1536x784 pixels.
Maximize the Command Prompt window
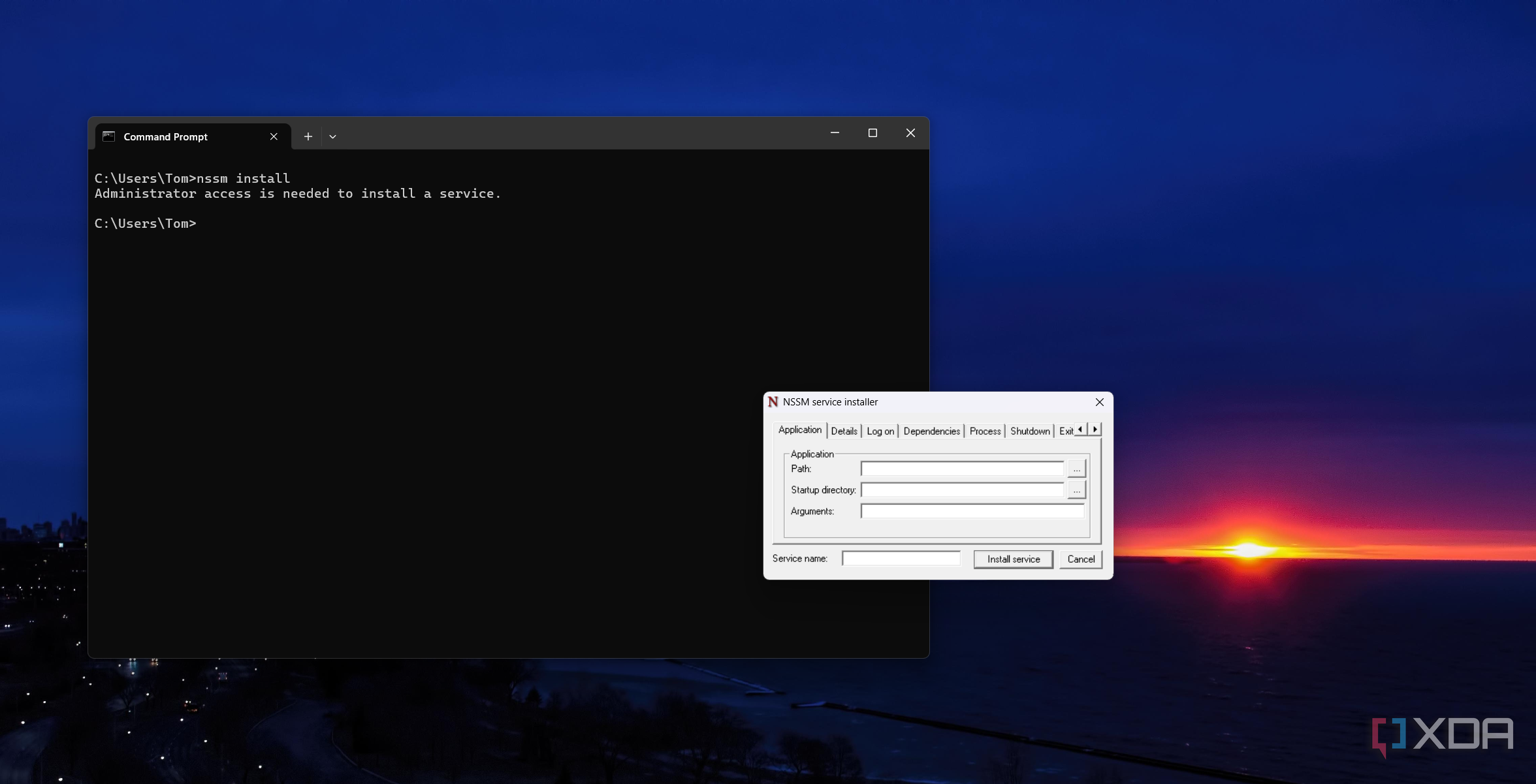pyautogui.click(x=872, y=133)
